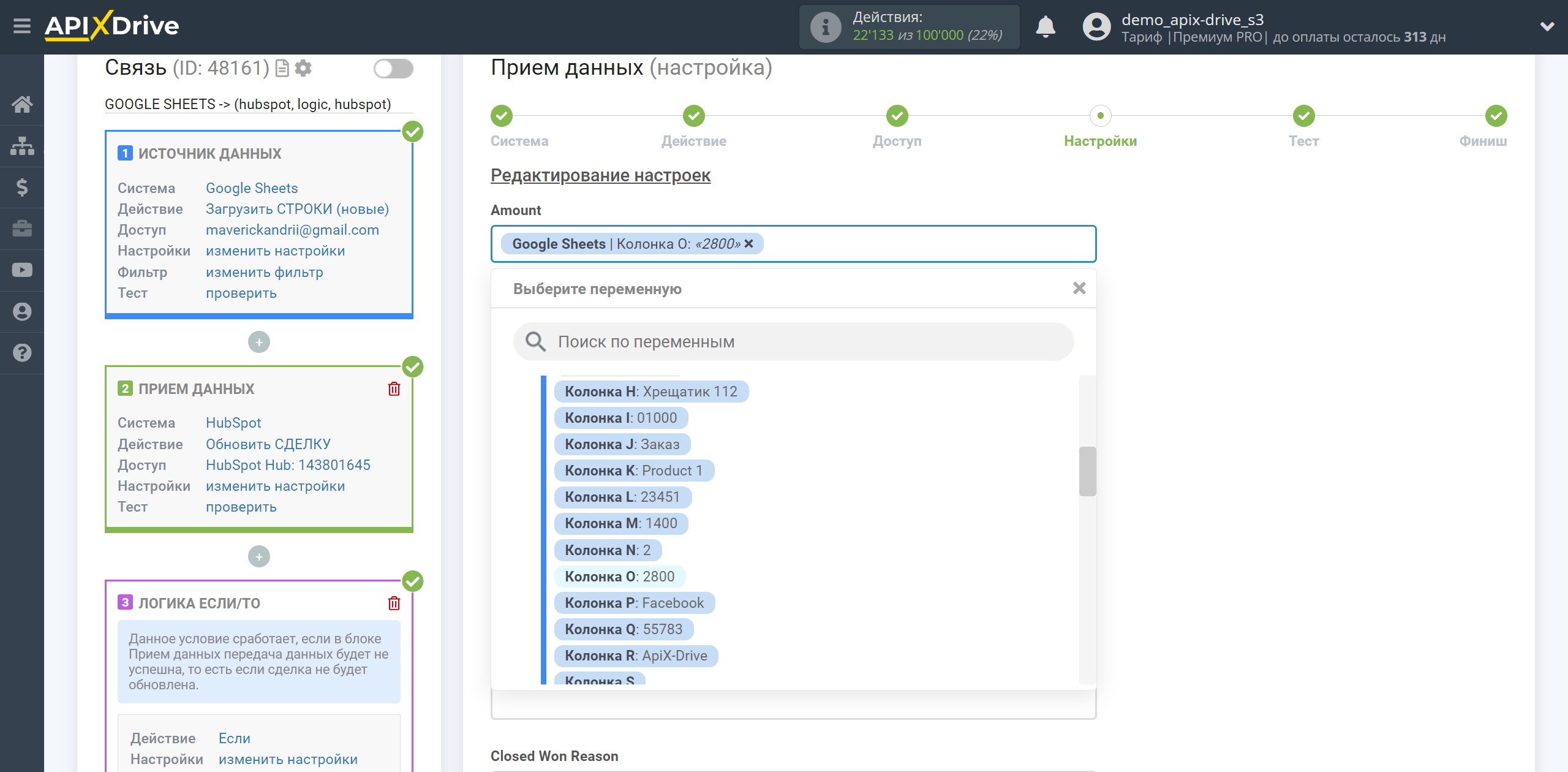
Task: Click проверить in Прием данных
Action: point(241,507)
